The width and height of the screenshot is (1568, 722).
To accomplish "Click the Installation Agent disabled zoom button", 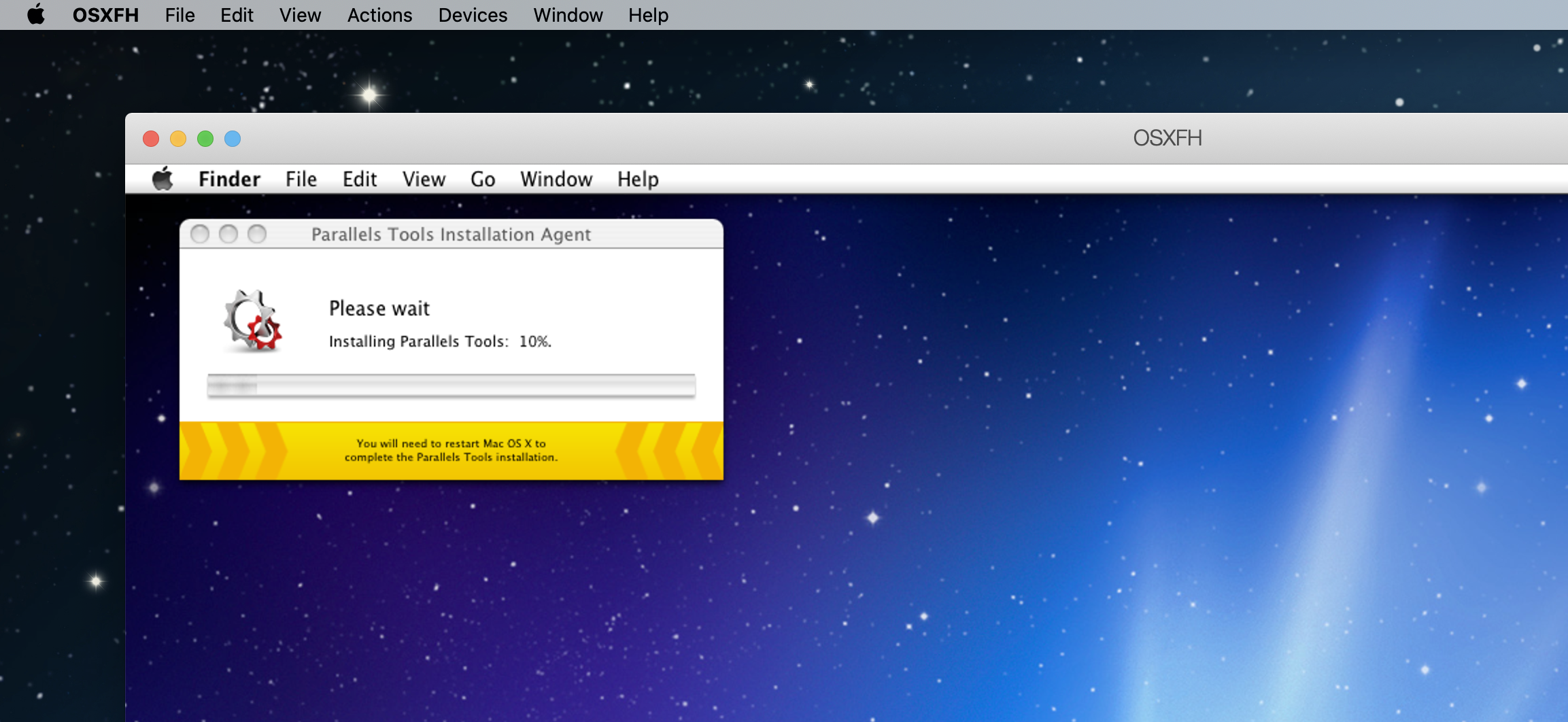I will pyautogui.click(x=257, y=234).
